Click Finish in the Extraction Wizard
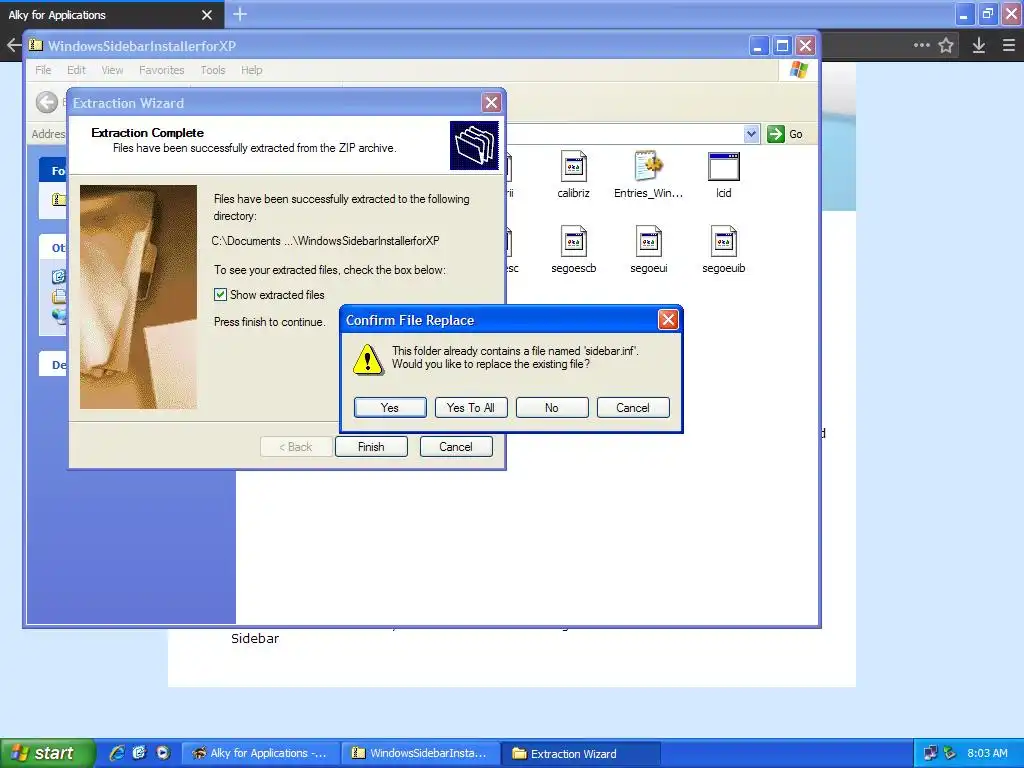The height and width of the screenshot is (768, 1024). pyautogui.click(x=371, y=447)
